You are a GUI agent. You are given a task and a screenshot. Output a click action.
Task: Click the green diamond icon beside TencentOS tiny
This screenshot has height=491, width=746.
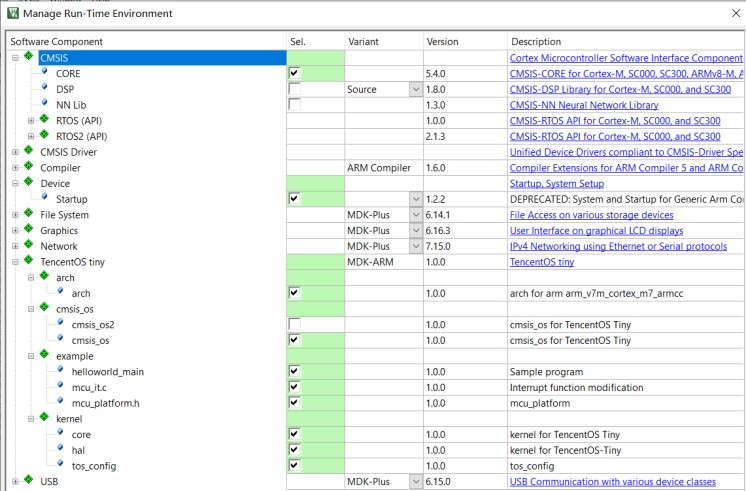29,260
